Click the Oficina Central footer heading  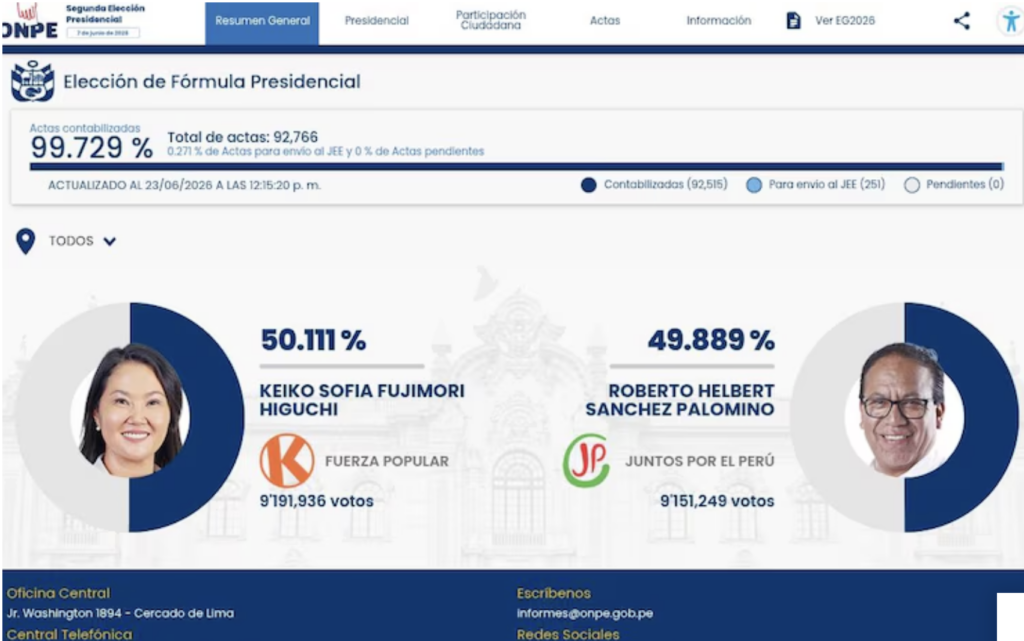coord(58,593)
